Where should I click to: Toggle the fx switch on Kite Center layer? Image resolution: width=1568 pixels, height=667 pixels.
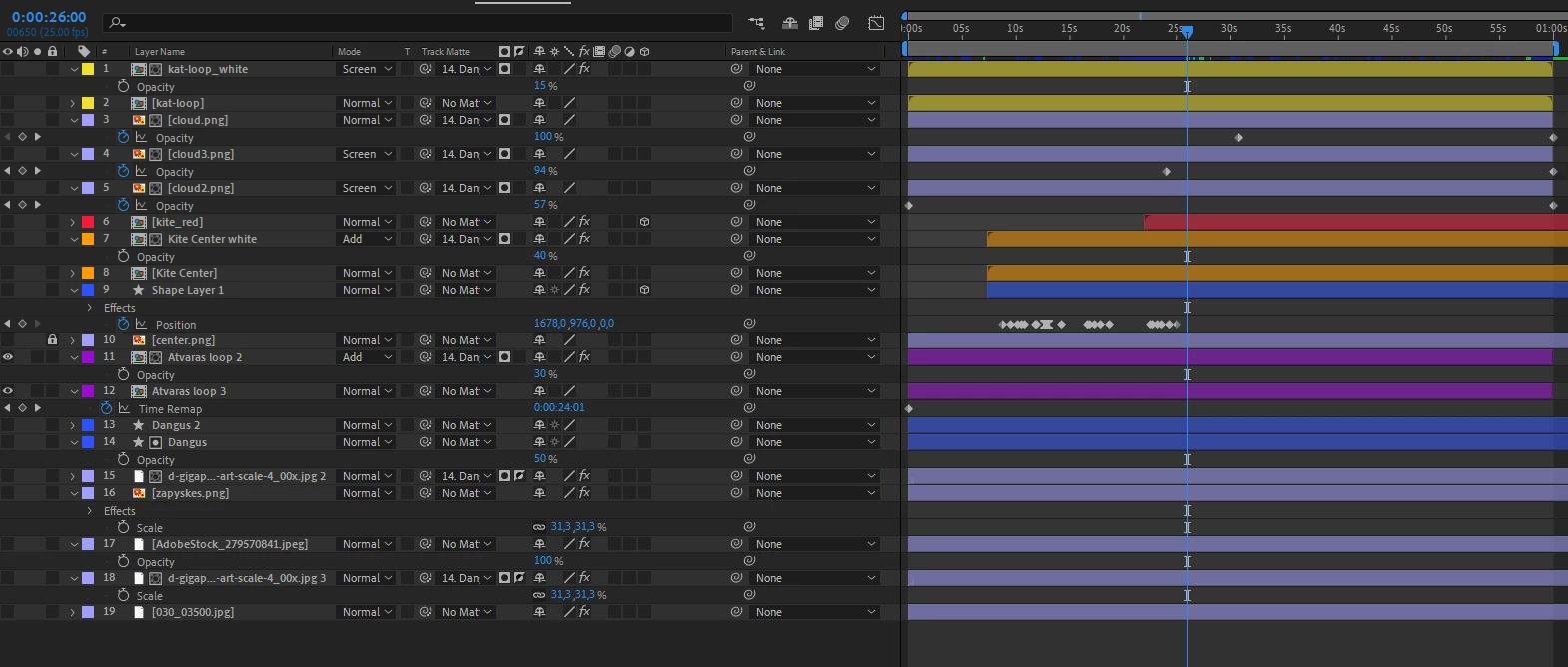[x=584, y=273]
